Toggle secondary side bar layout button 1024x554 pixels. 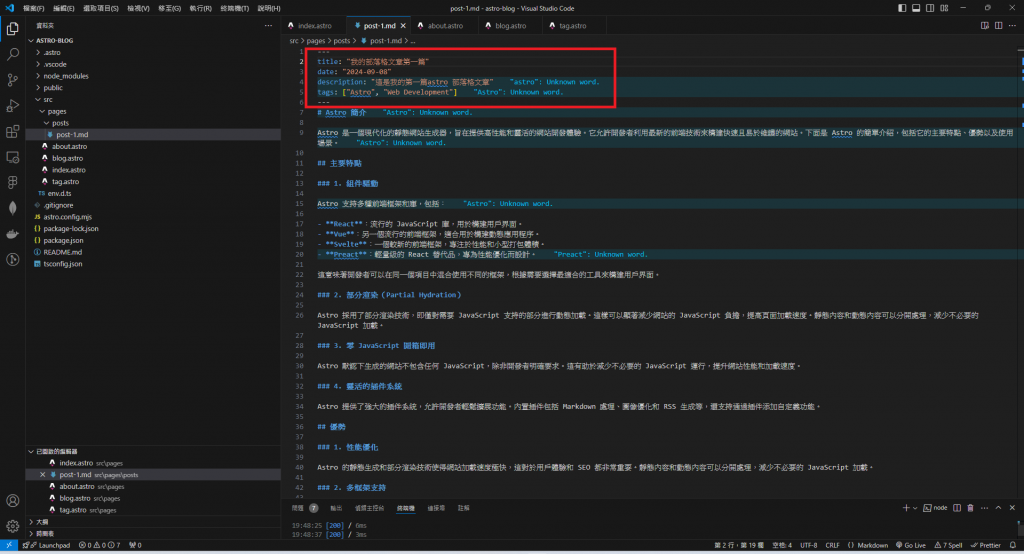930,8
